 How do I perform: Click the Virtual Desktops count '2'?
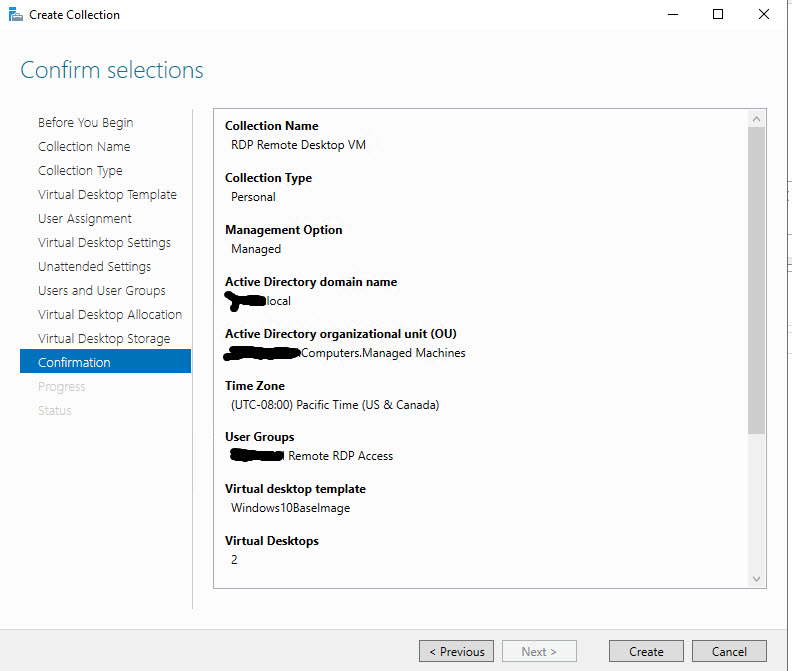click(x=234, y=560)
